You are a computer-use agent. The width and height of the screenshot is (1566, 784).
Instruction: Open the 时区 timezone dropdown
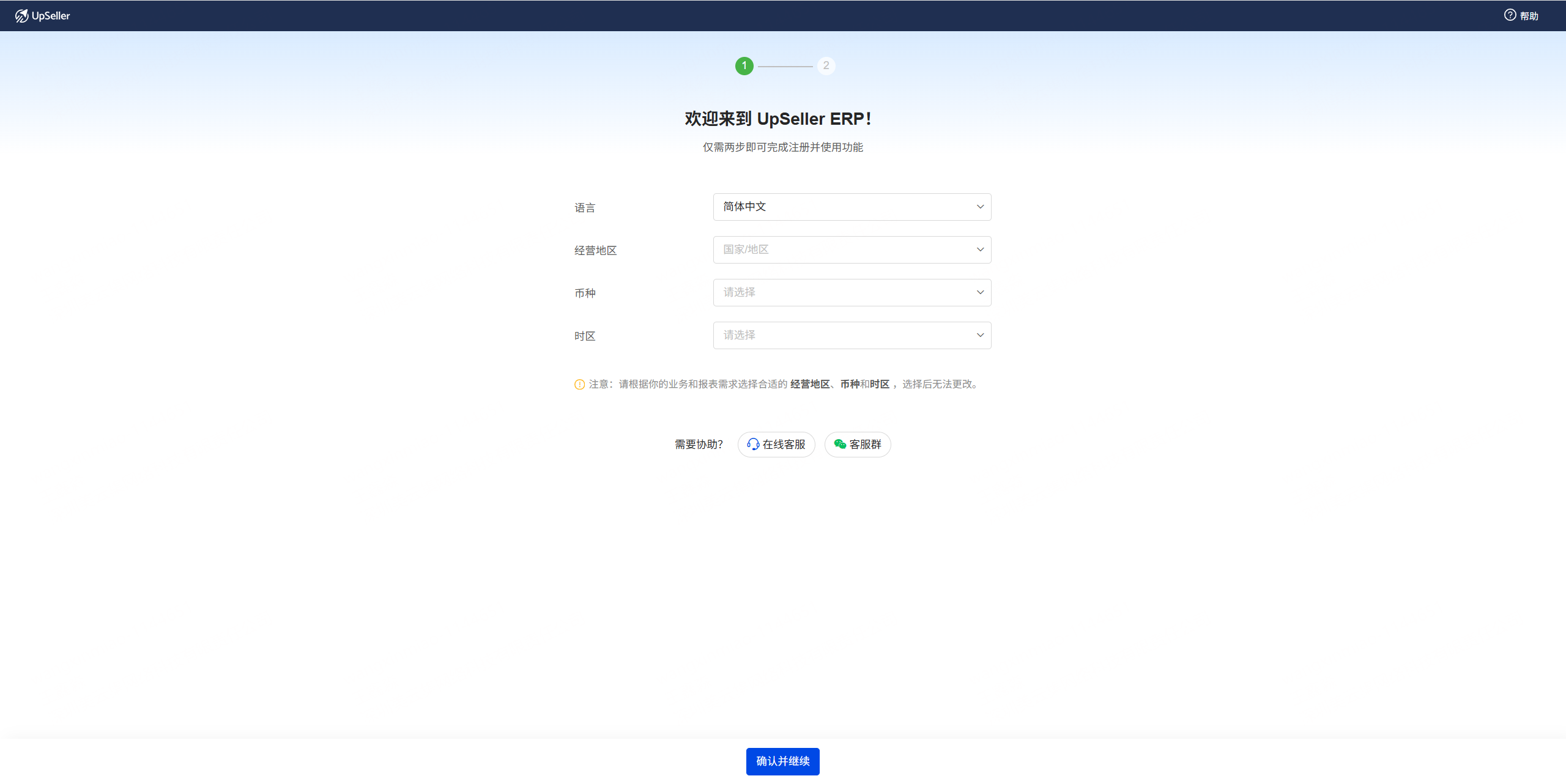click(x=852, y=335)
